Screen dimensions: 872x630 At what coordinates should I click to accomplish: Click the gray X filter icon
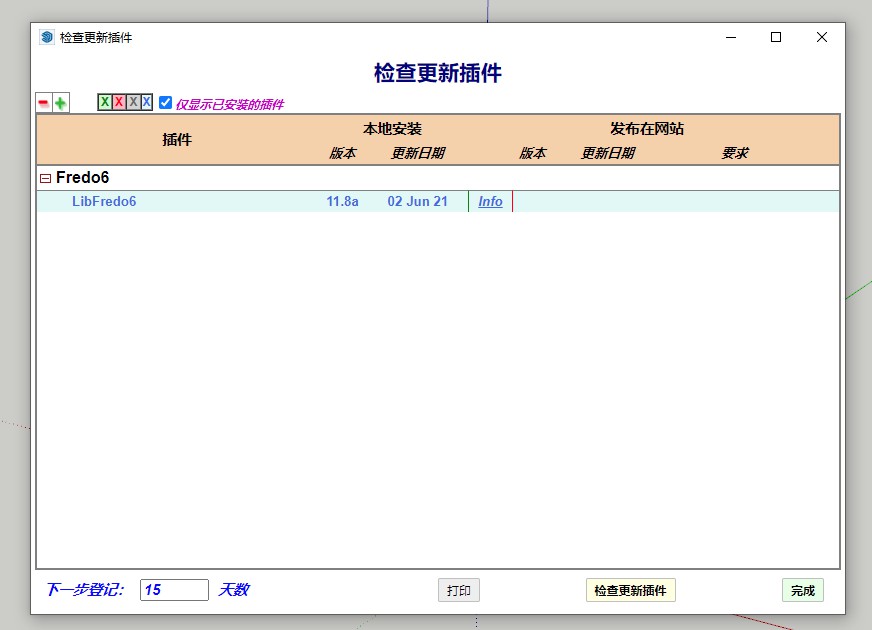click(133, 102)
